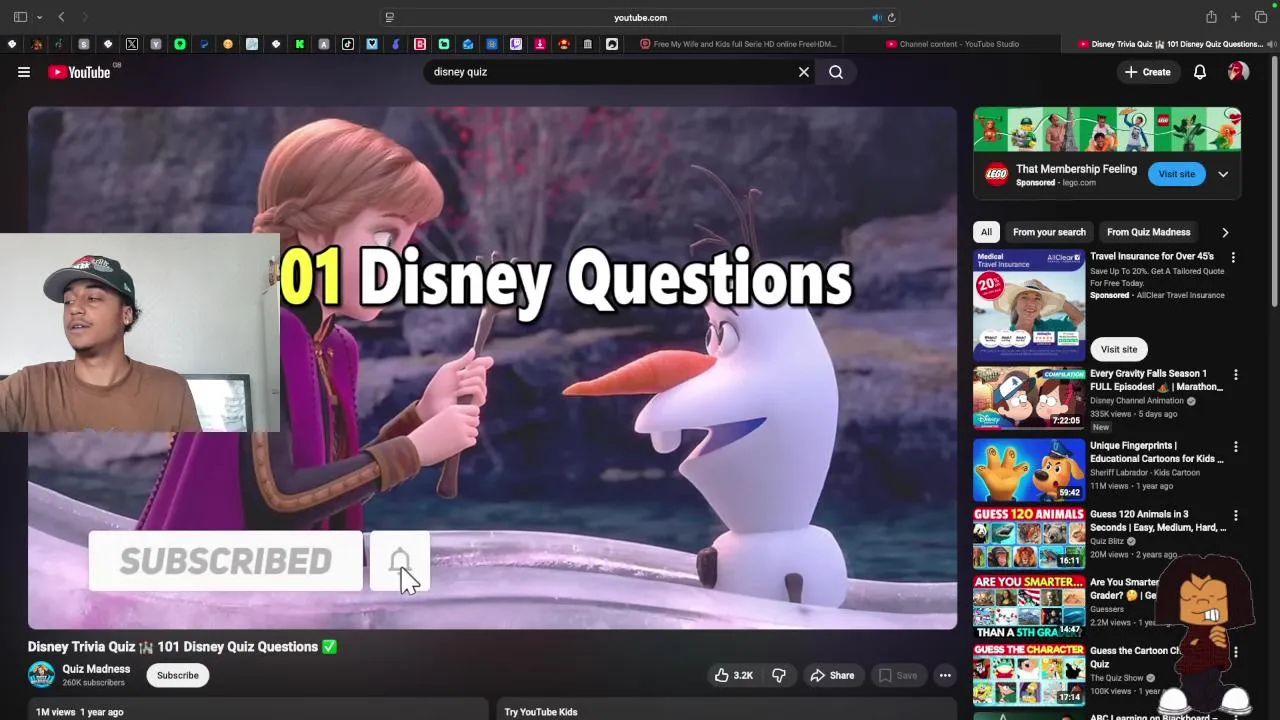Mute the tab audio in address bar
Screen dimensions: 1280x720
coord(877,17)
